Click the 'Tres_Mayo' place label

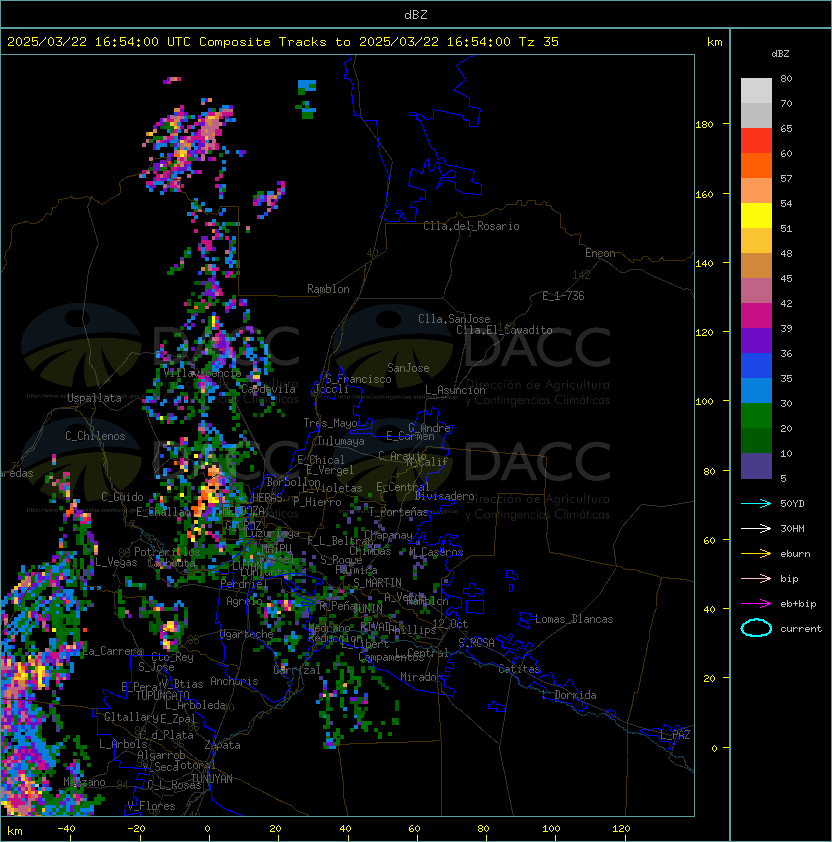(330, 423)
